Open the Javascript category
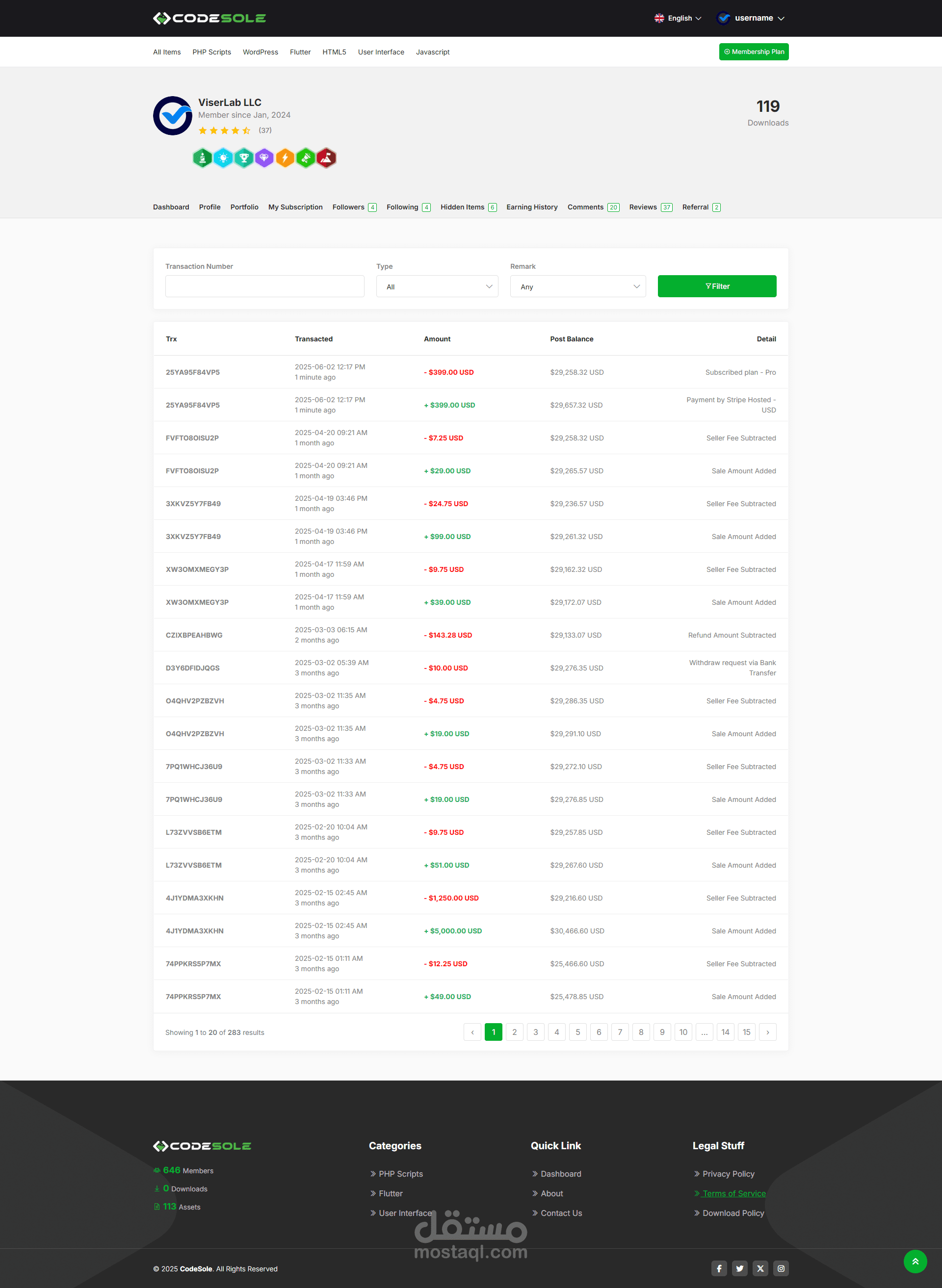This screenshot has height=1288, width=942. point(433,52)
